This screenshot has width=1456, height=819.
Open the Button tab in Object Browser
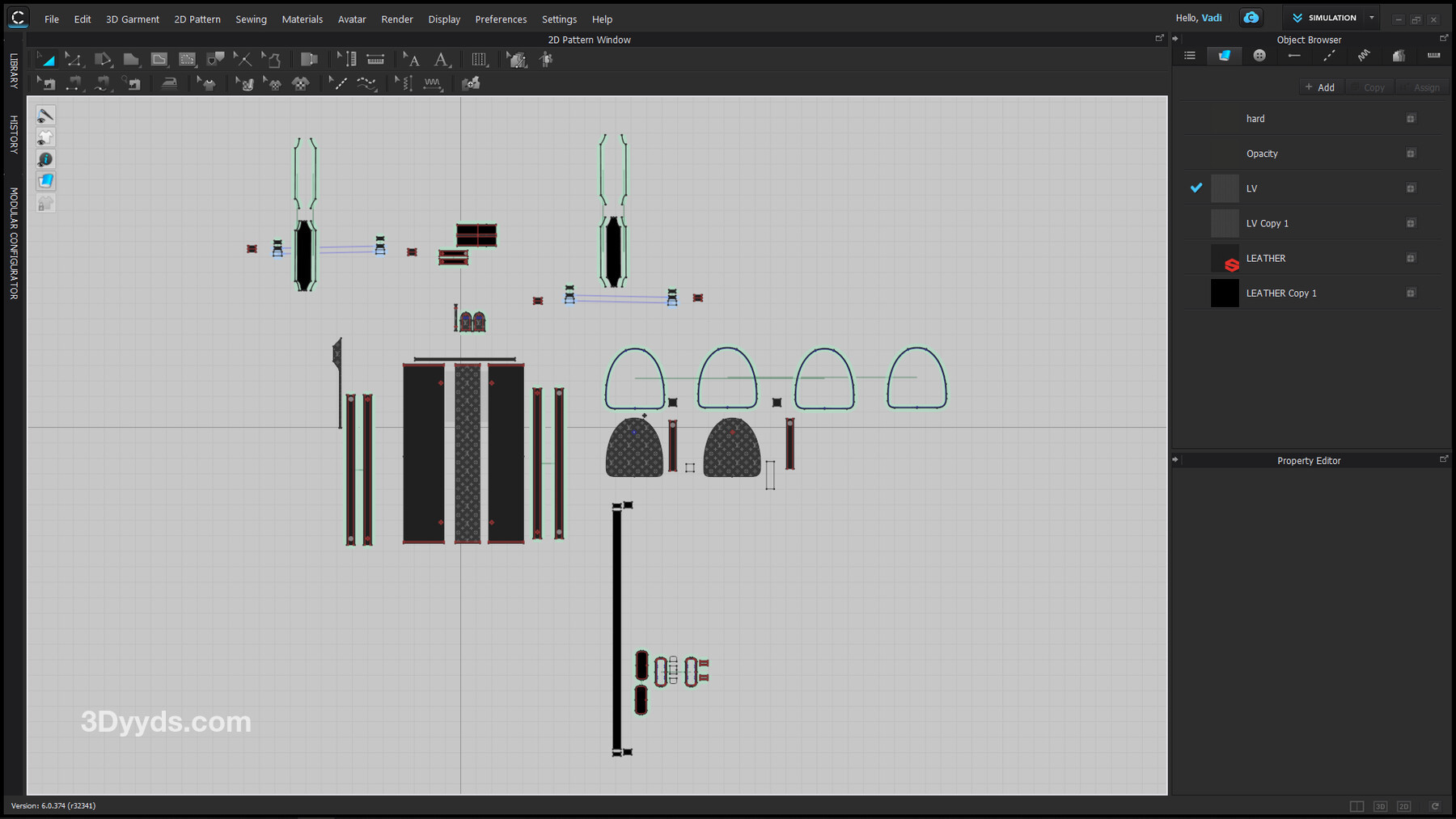(1259, 56)
